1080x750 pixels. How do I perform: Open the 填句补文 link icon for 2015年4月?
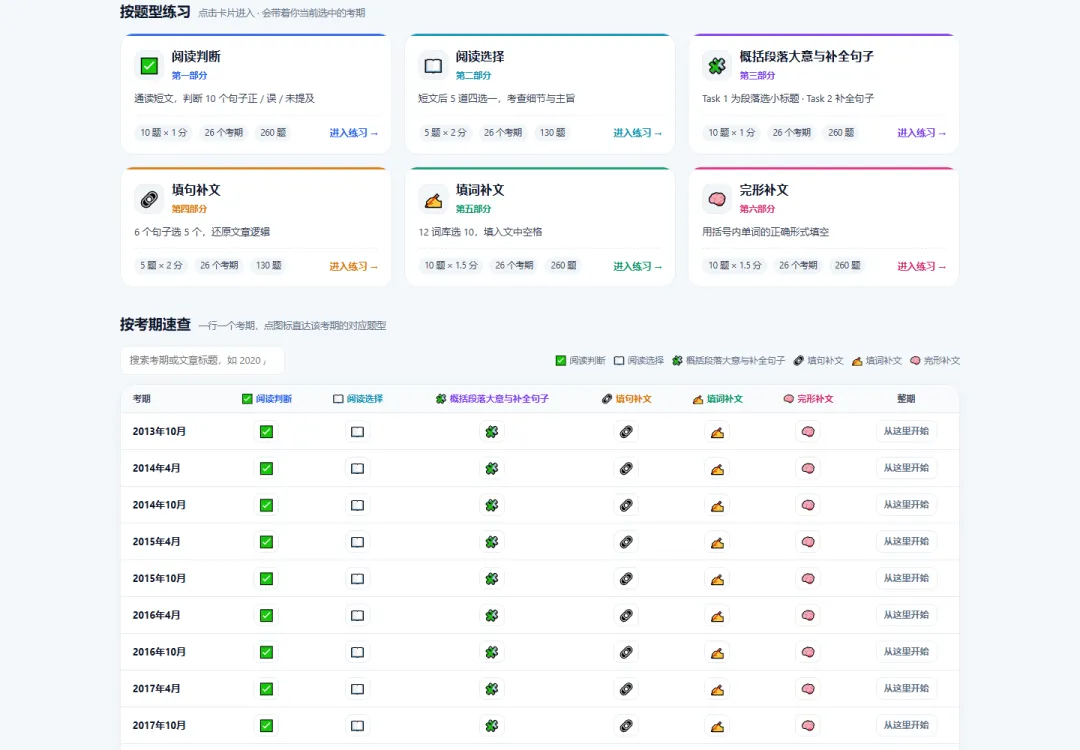[x=626, y=542]
